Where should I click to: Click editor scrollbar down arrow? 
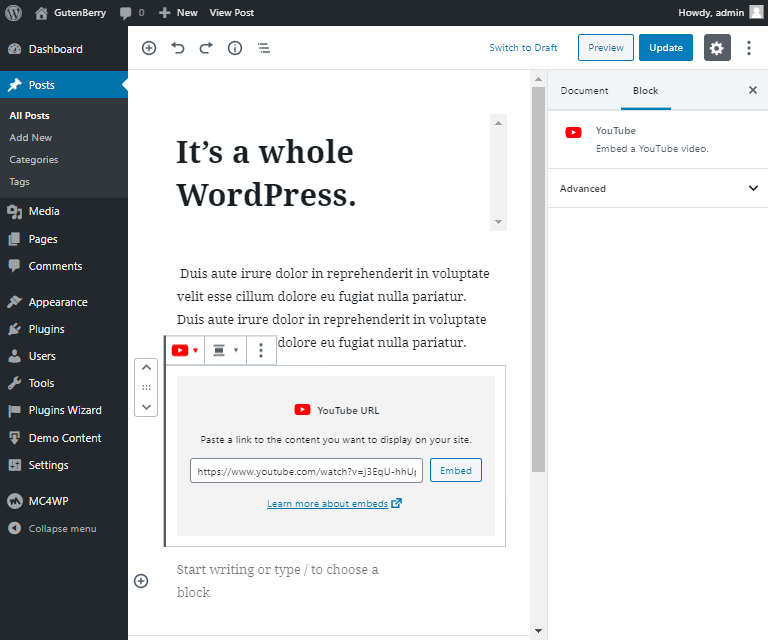coord(538,631)
